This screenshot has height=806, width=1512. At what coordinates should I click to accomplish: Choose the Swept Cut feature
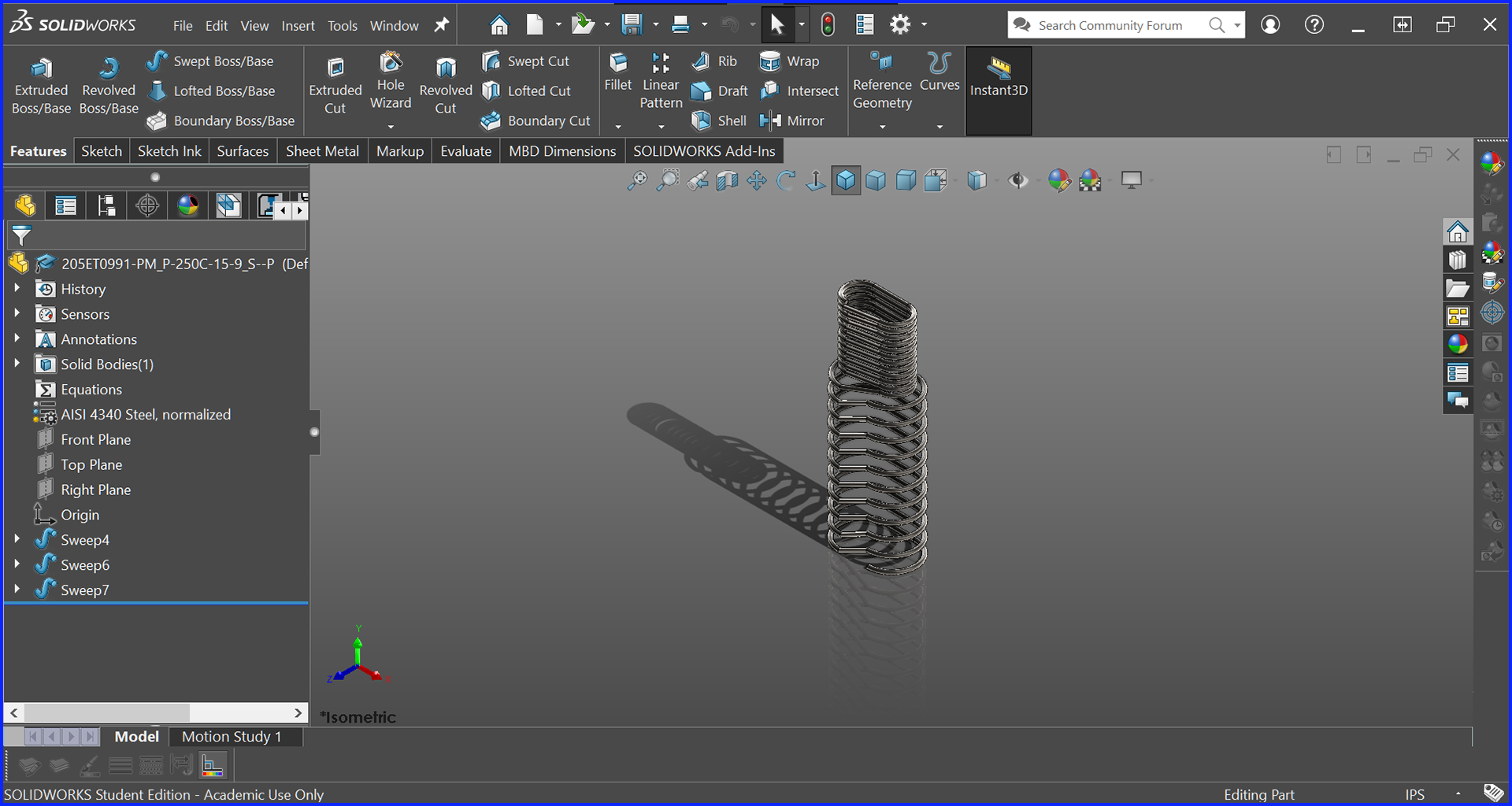point(525,61)
